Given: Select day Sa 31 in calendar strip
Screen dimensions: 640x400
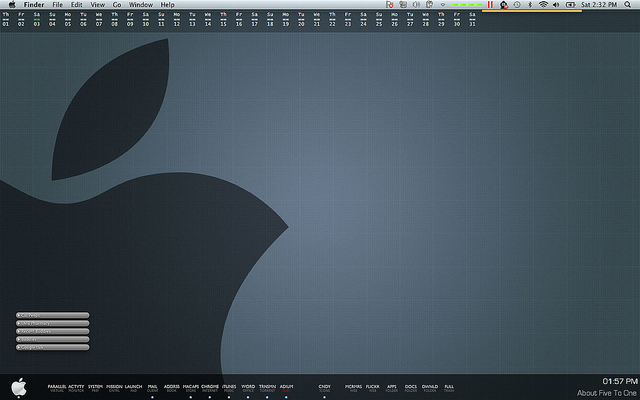Looking at the screenshot, I should tap(472, 19).
